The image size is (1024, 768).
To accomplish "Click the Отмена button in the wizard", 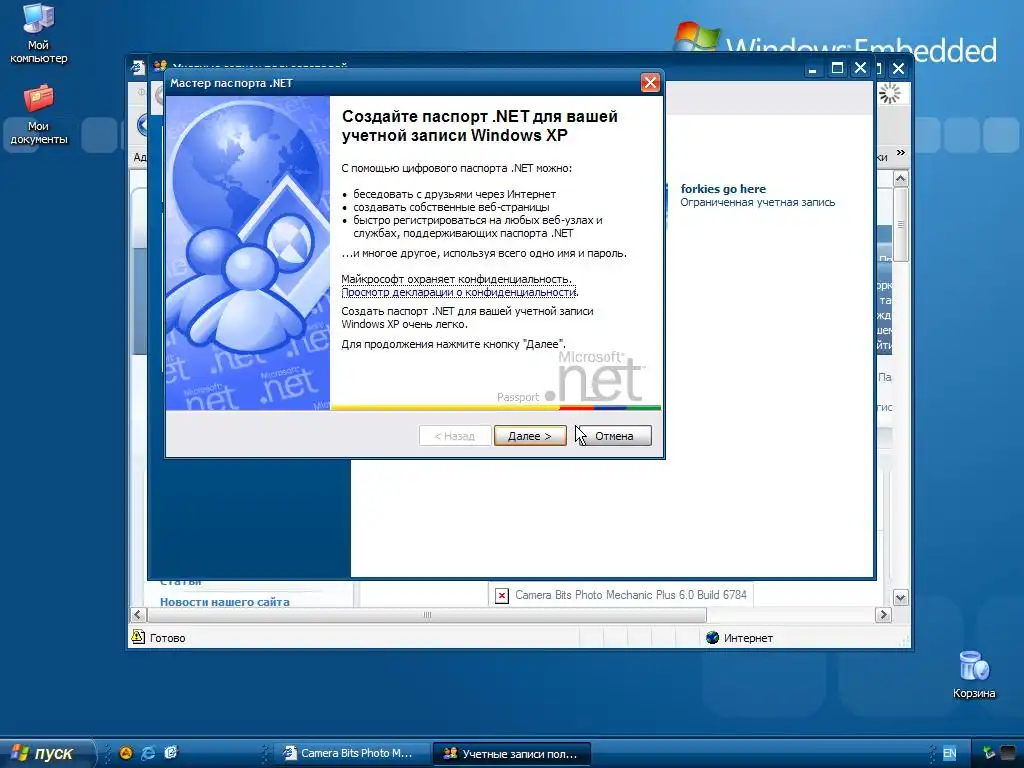I will point(613,436).
